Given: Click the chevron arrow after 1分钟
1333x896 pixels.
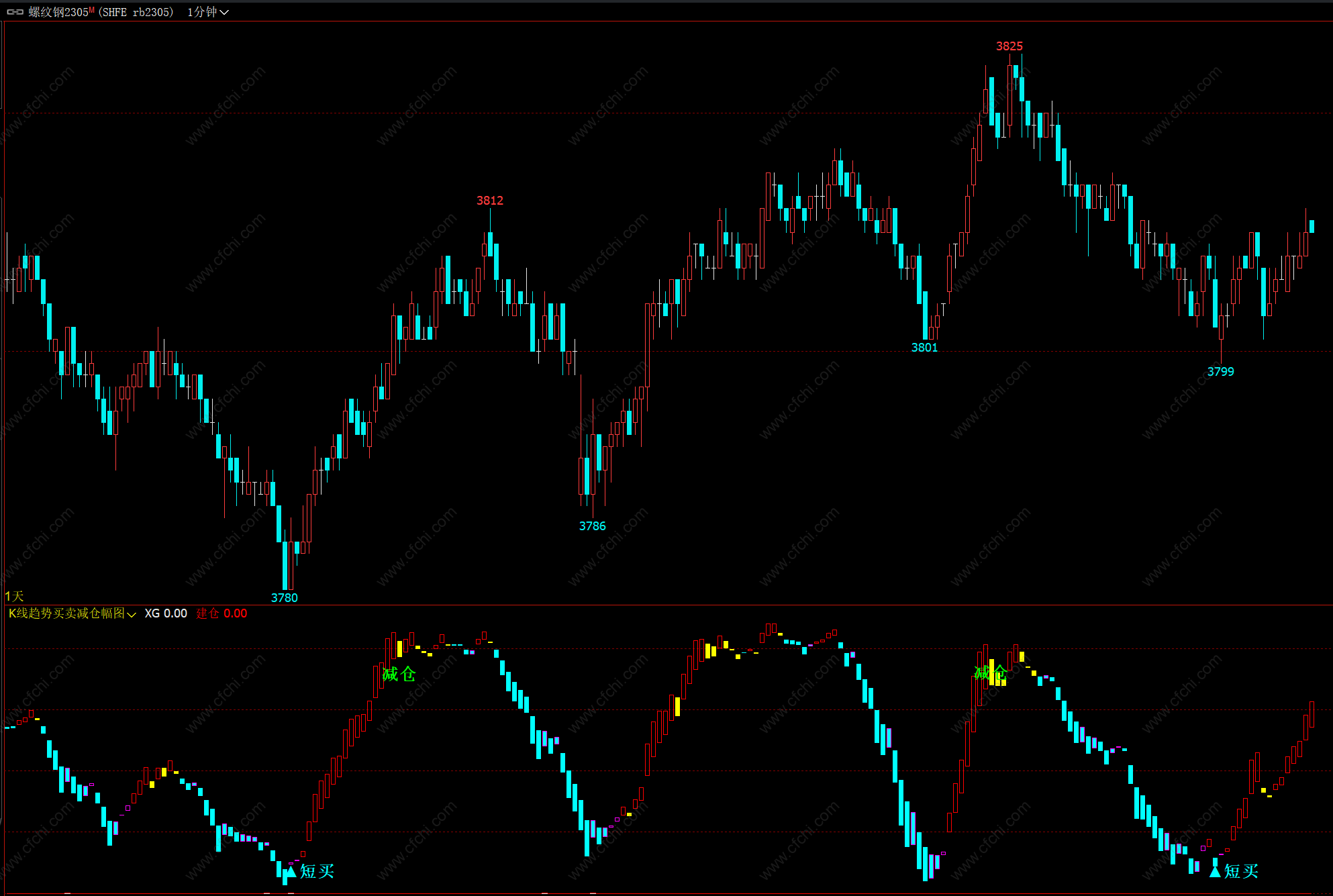Looking at the screenshot, I should point(225,12).
